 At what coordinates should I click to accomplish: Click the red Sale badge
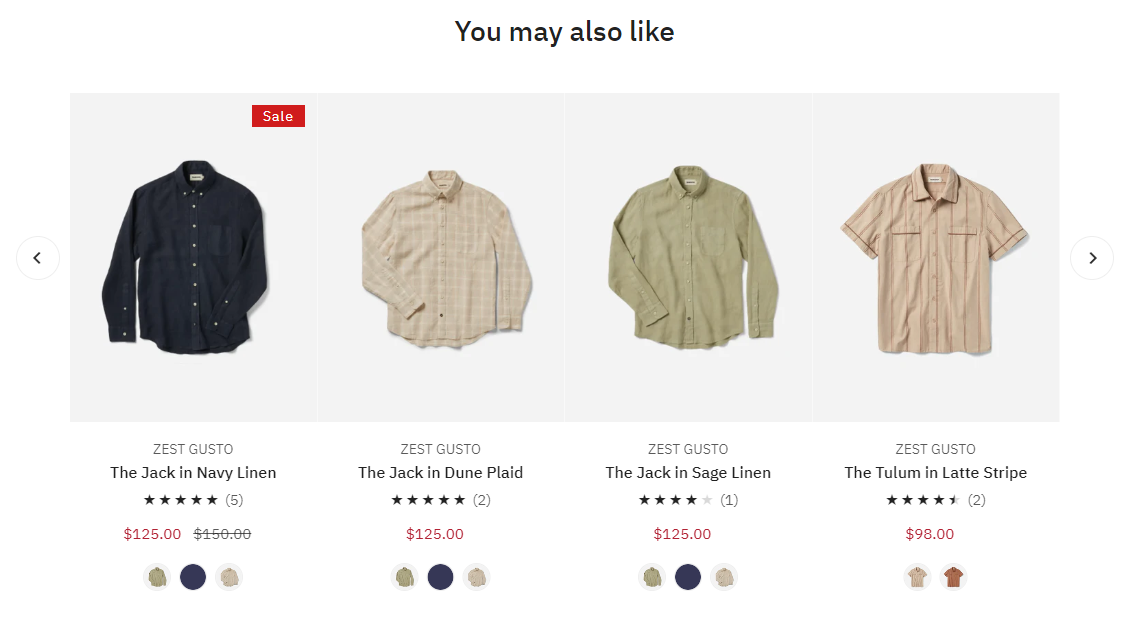click(x=278, y=116)
